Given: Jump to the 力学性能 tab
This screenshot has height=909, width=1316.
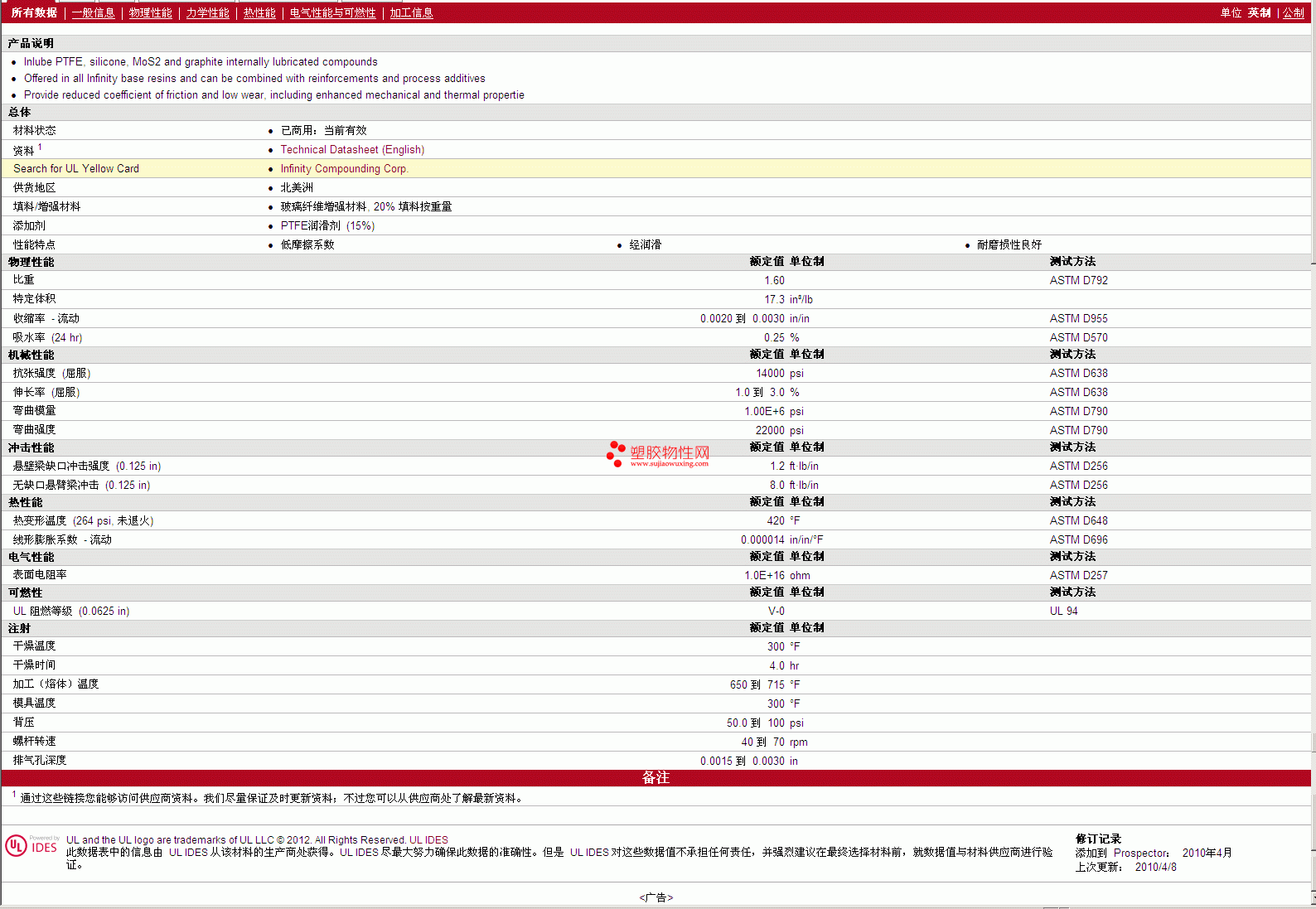Looking at the screenshot, I should [207, 13].
